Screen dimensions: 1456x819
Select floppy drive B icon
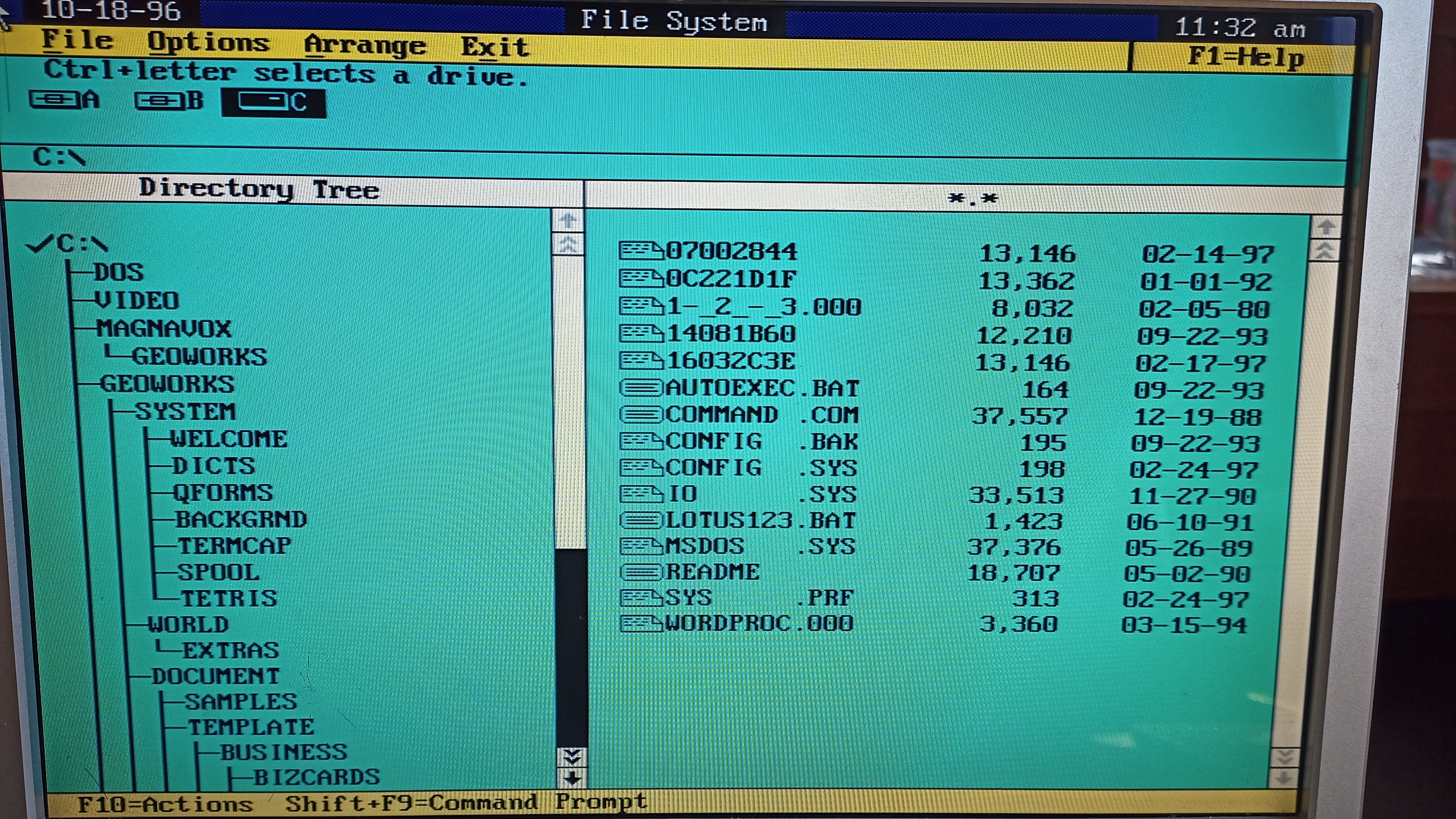(x=168, y=100)
